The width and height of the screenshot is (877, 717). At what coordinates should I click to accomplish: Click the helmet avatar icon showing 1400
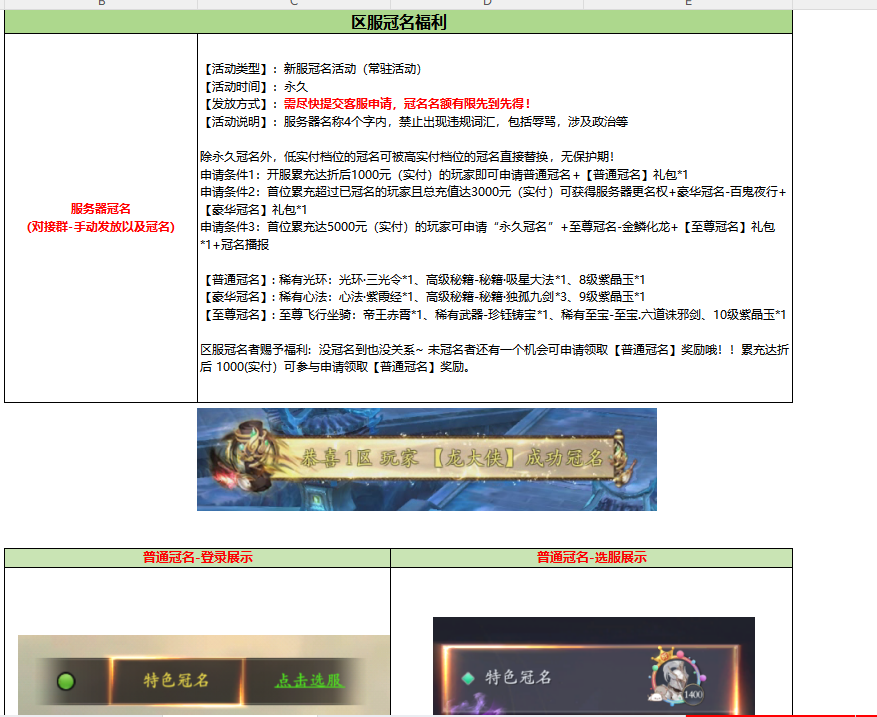click(676, 676)
